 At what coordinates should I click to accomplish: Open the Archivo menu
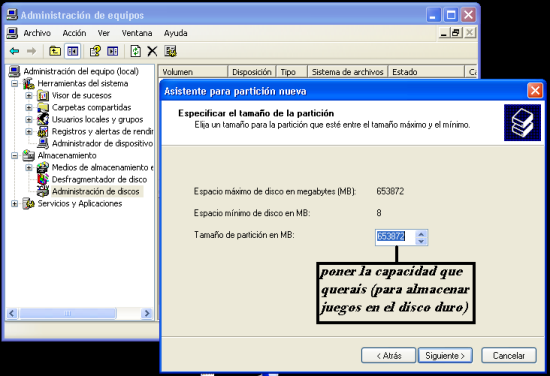[x=37, y=33]
